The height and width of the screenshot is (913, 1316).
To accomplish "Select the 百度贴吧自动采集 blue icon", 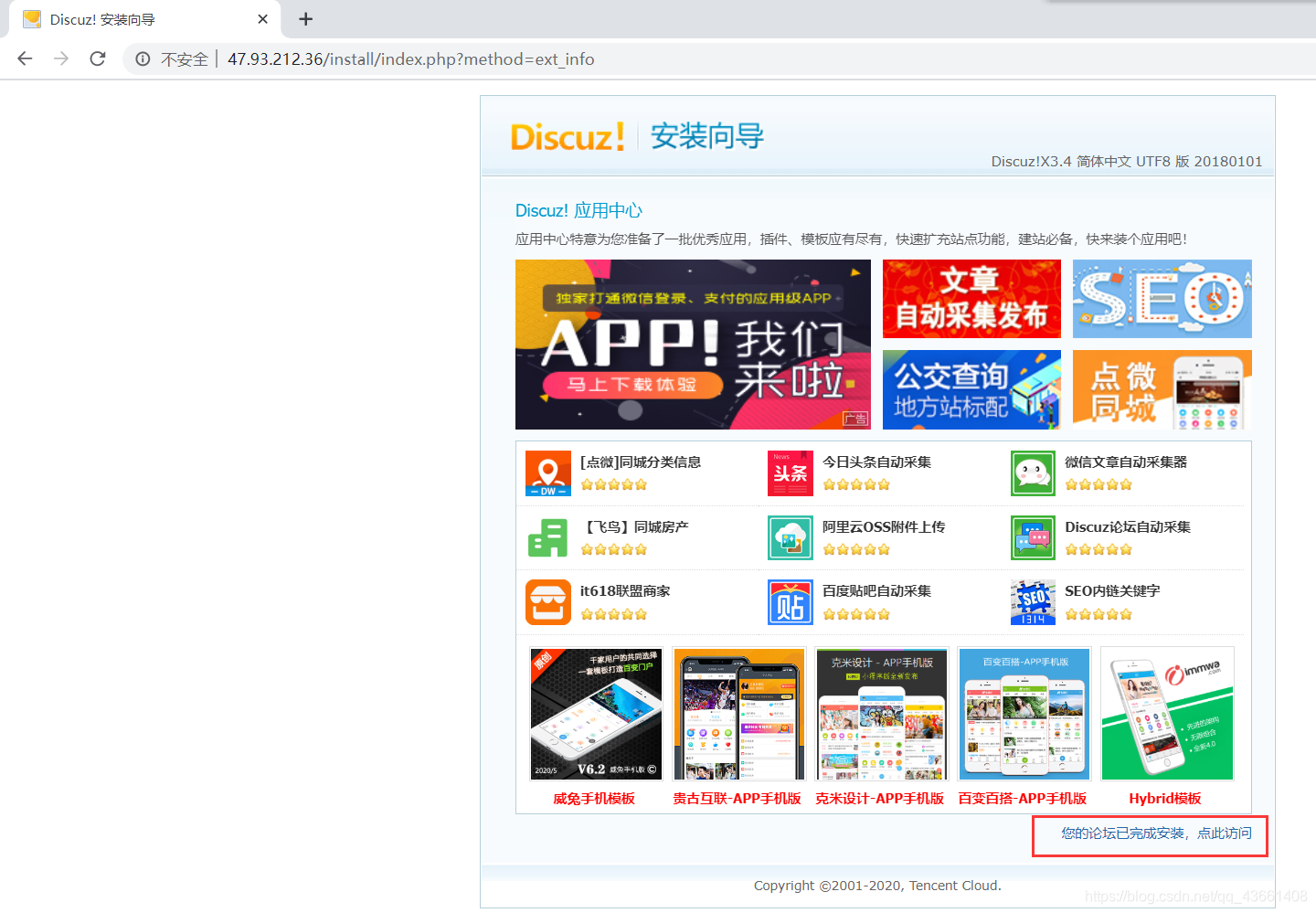I will click(791, 602).
